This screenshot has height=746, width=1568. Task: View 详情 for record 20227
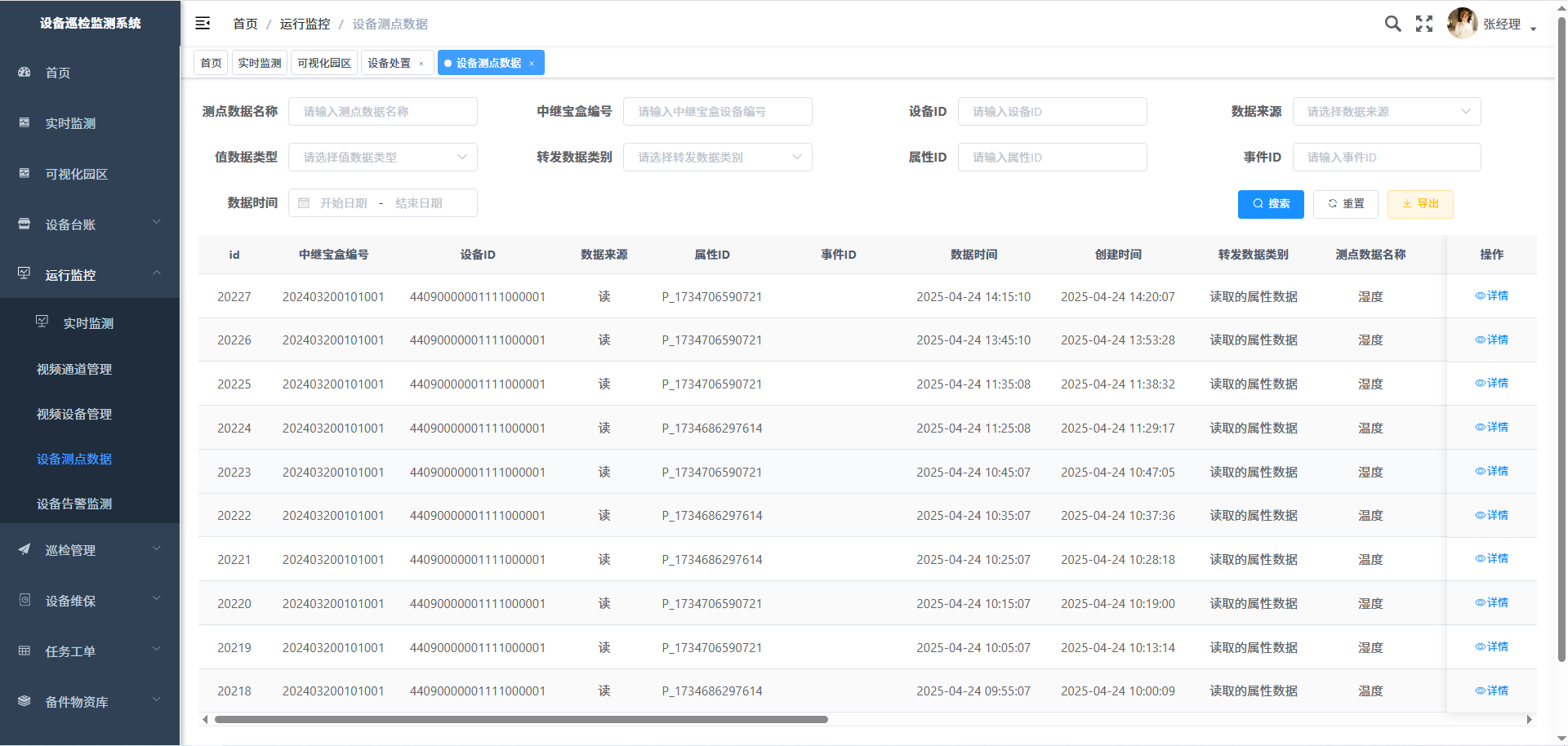[1491, 295]
